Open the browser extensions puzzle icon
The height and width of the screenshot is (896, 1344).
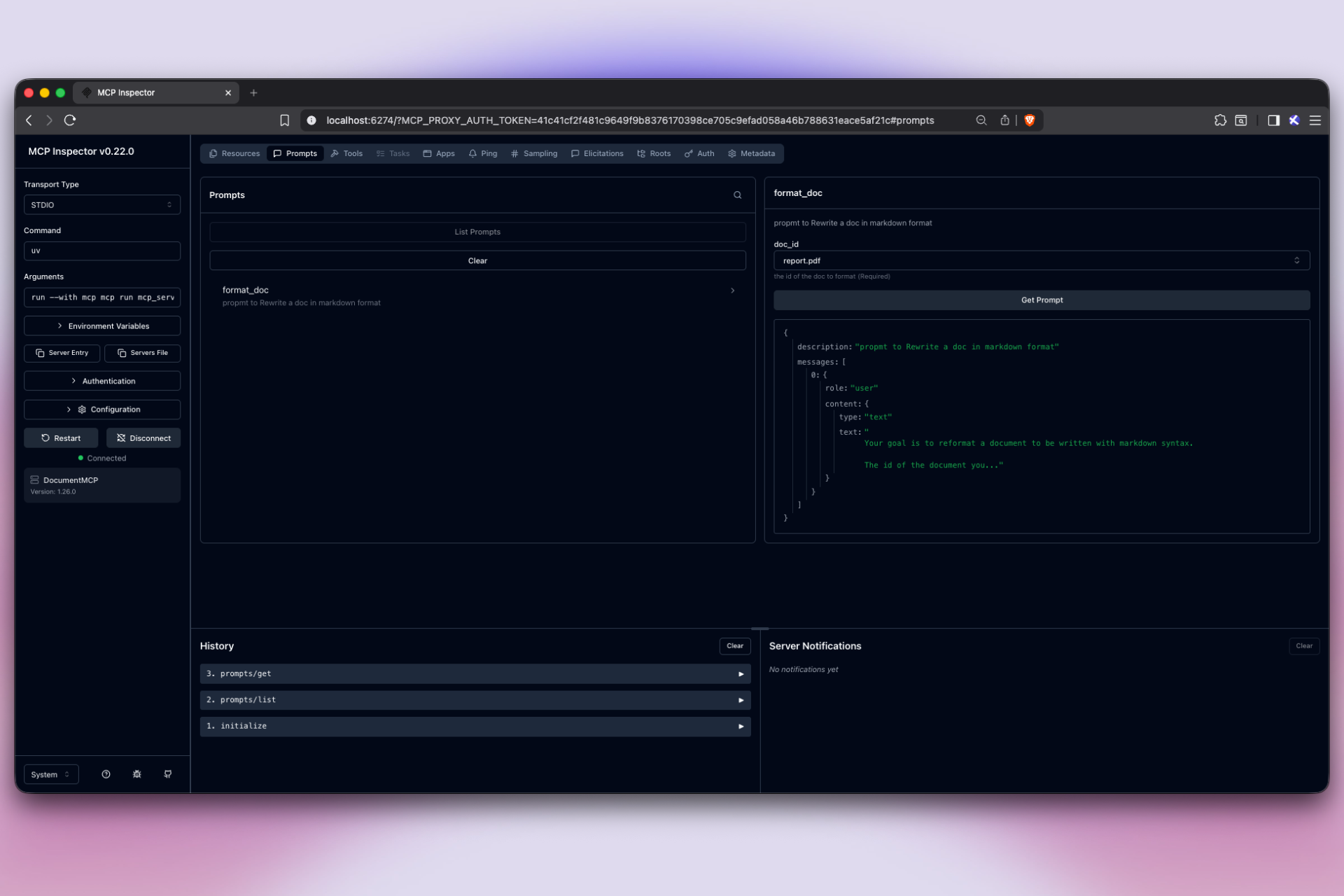coord(1220,120)
